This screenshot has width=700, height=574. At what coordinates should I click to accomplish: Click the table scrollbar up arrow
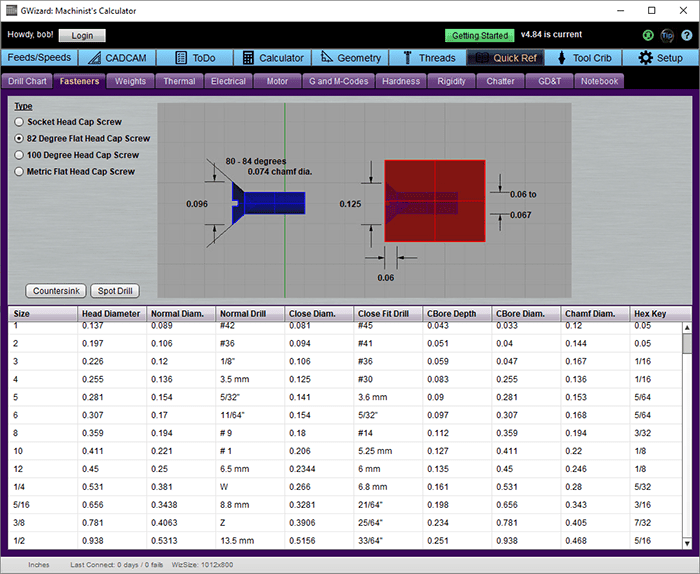687,328
